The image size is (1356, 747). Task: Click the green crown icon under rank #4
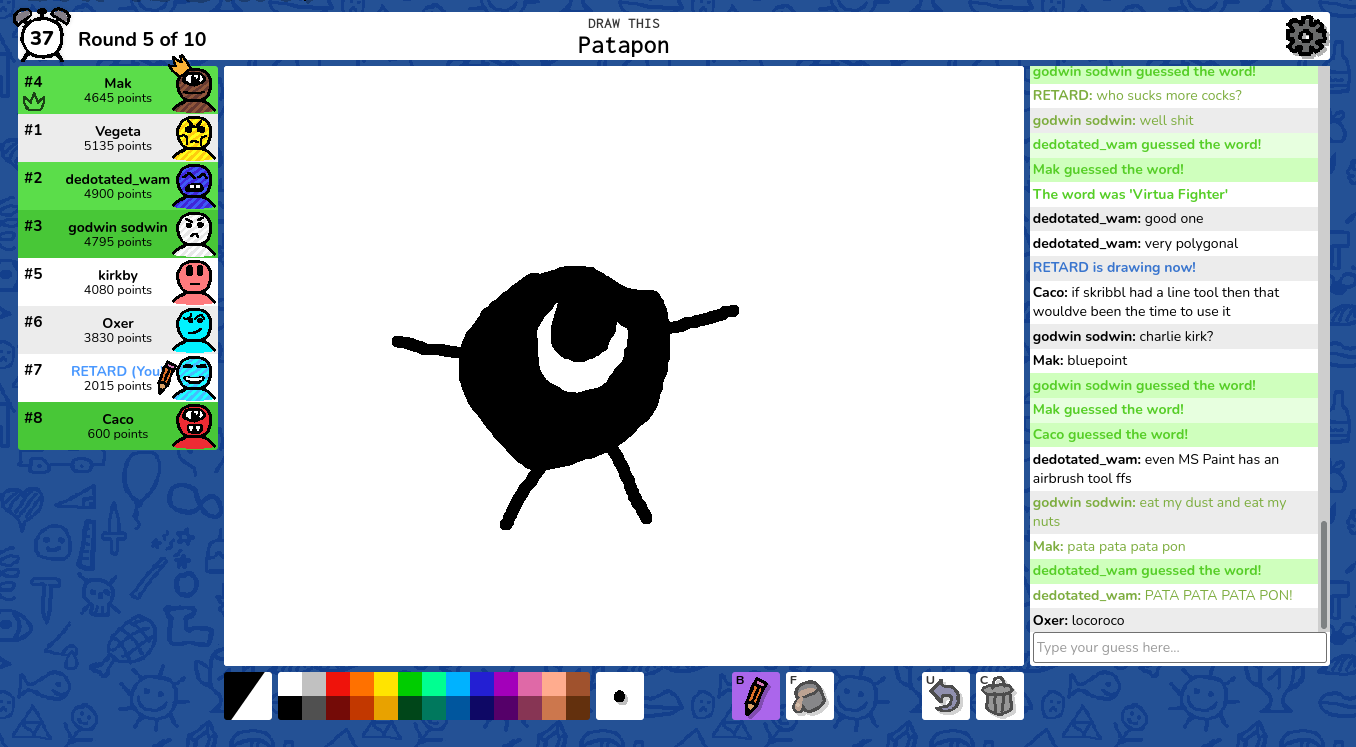34,100
